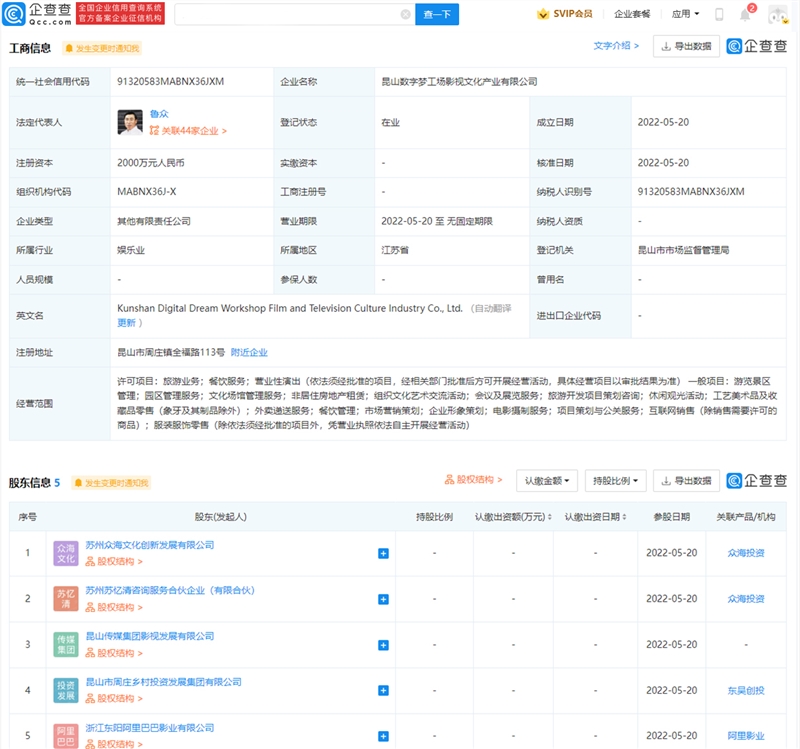This screenshot has width=800, height=749.
Task: Click the 更新 link under English name
Action: (x=127, y=323)
